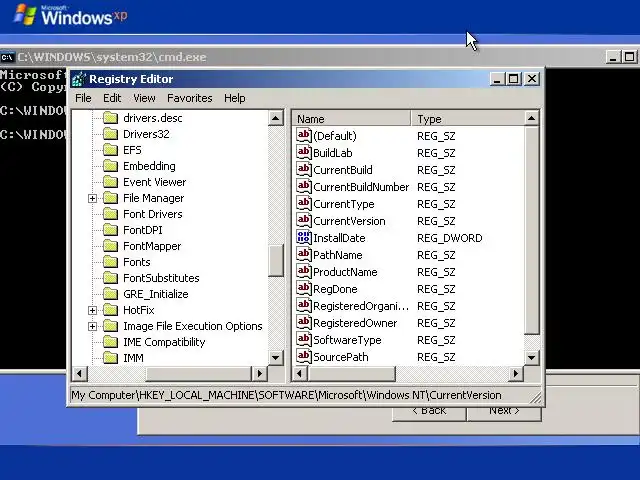Image resolution: width=640 pixels, height=480 pixels.
Task: Click tree pane vertical scroll down arrow
Action: coord(276,358)
